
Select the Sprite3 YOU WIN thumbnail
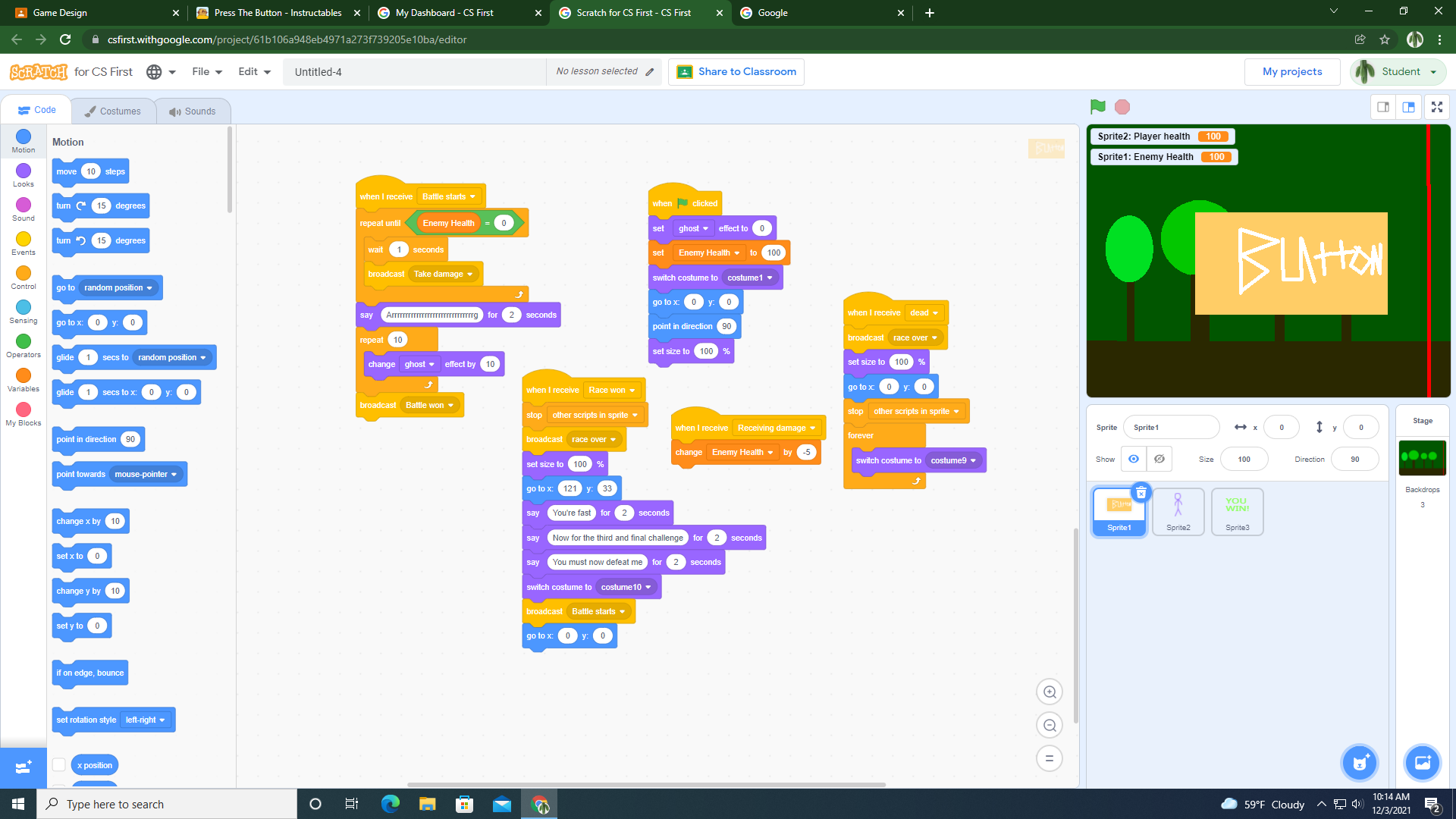[x=1237, y=511]
